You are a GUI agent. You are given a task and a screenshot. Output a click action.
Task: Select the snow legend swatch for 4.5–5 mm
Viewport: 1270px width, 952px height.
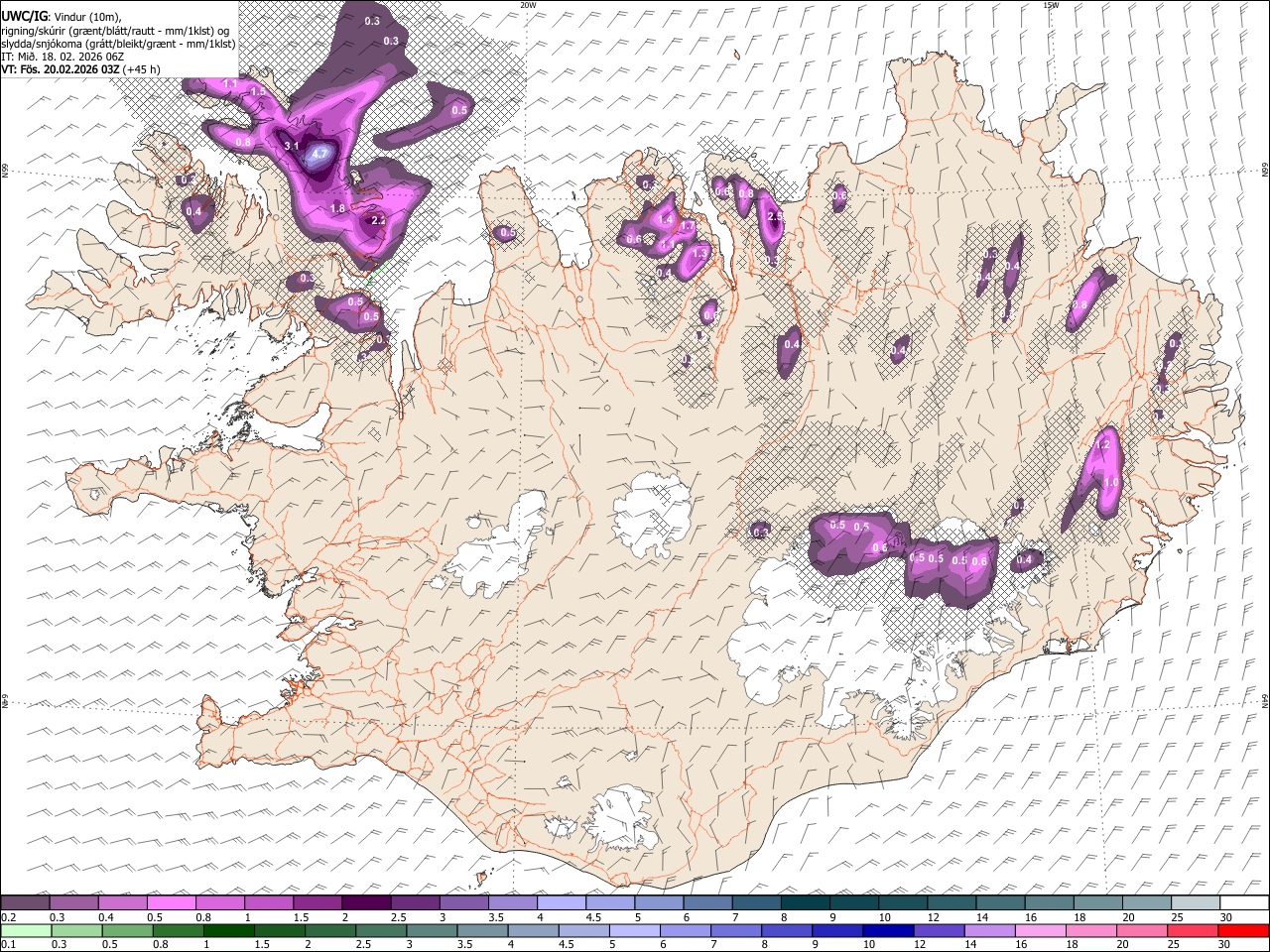pyautogui.click(x=610, y=903)
